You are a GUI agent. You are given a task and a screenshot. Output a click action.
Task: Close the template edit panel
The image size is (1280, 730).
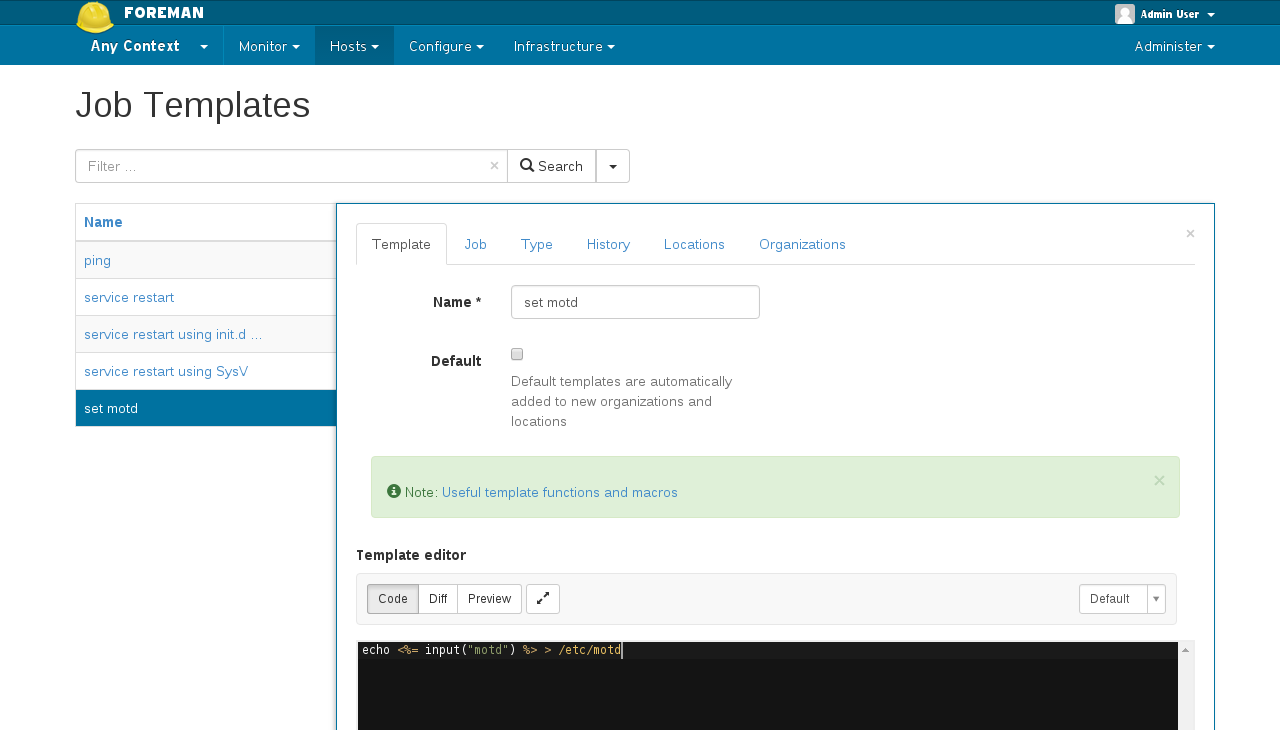pyautogui.click(x=1190, y=234)
